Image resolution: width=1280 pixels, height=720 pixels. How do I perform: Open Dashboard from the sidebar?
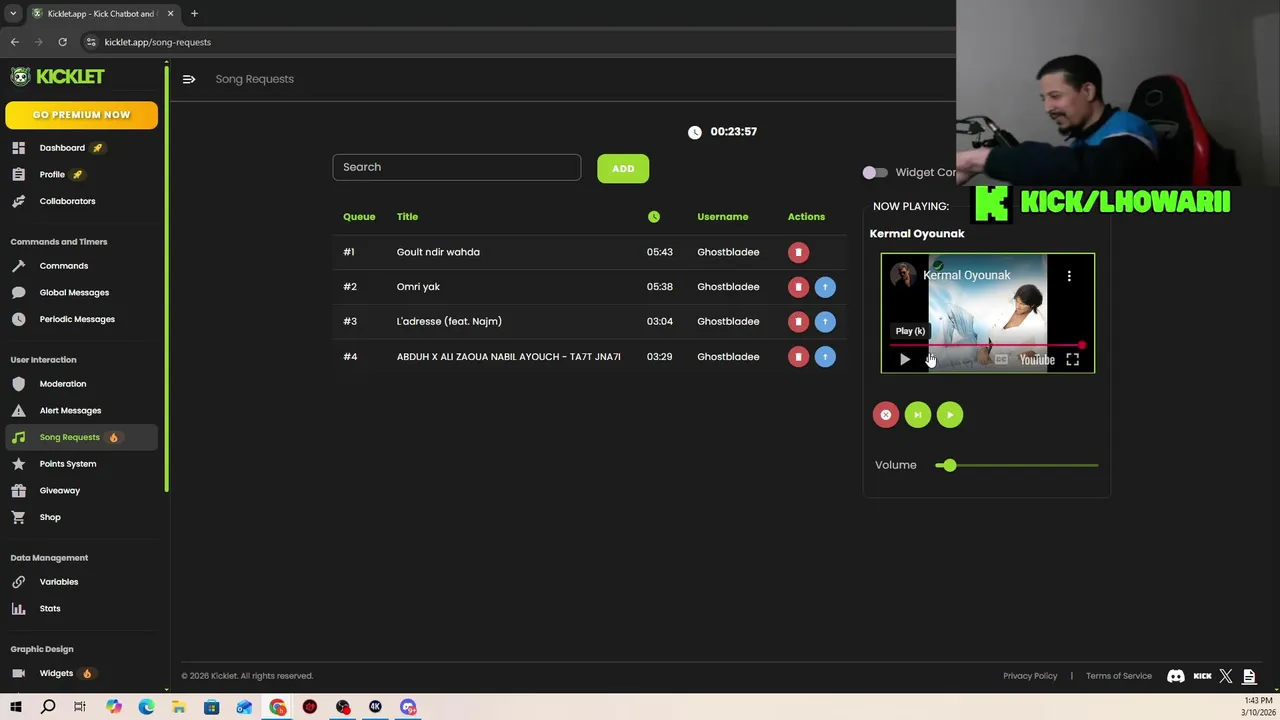point(62,148)
